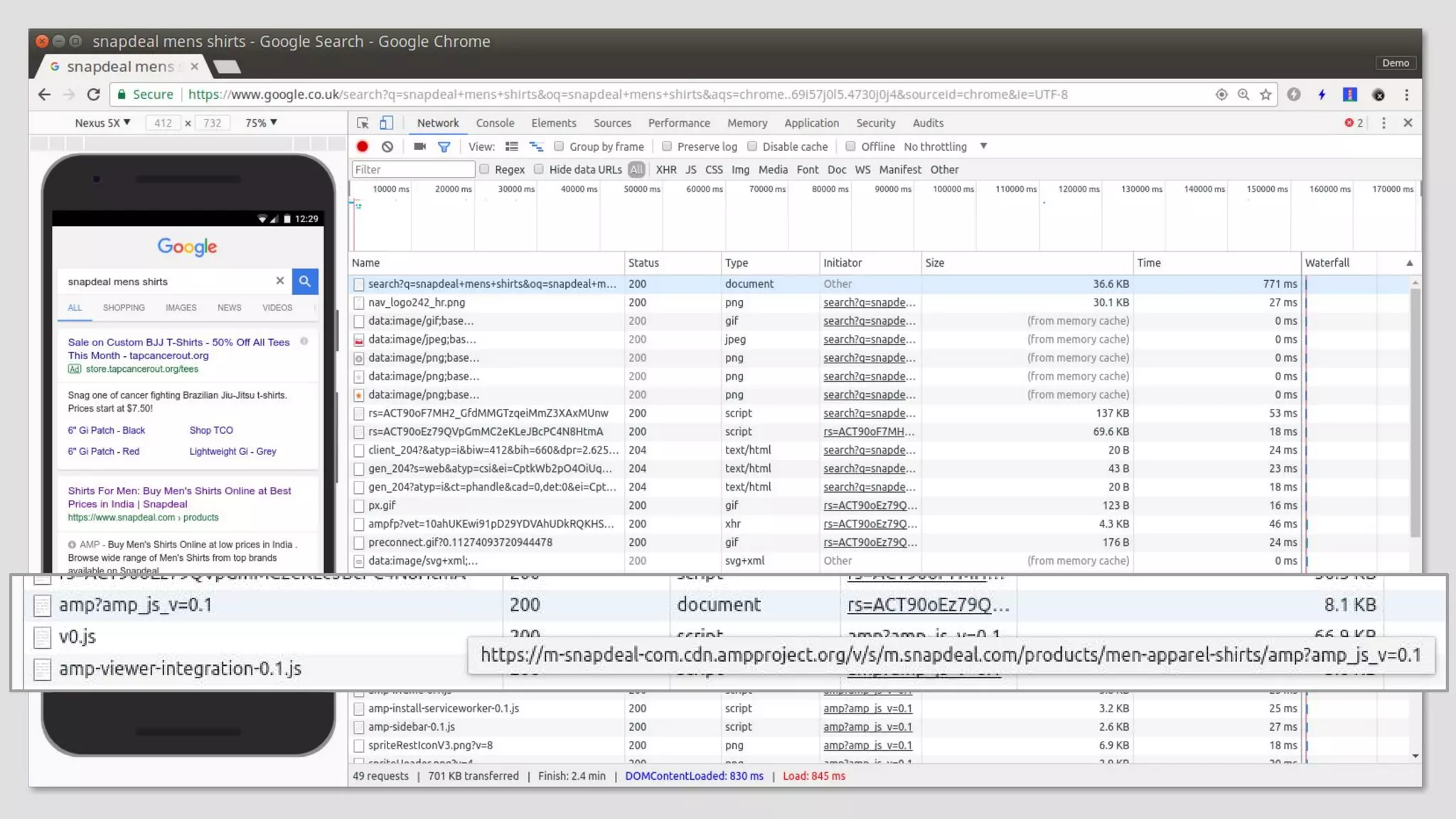Clear the network log with the clear icon
The image size is (1456, 819).
pyautogui.click(x=387, y=146)
